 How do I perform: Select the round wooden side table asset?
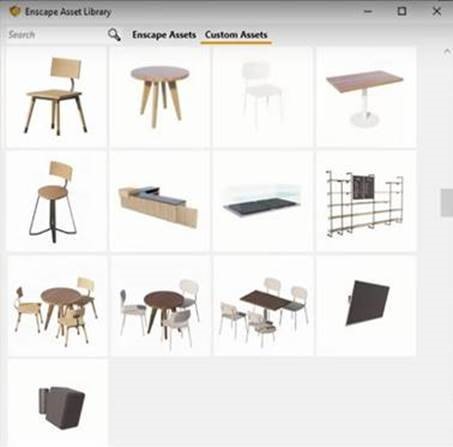160,97
